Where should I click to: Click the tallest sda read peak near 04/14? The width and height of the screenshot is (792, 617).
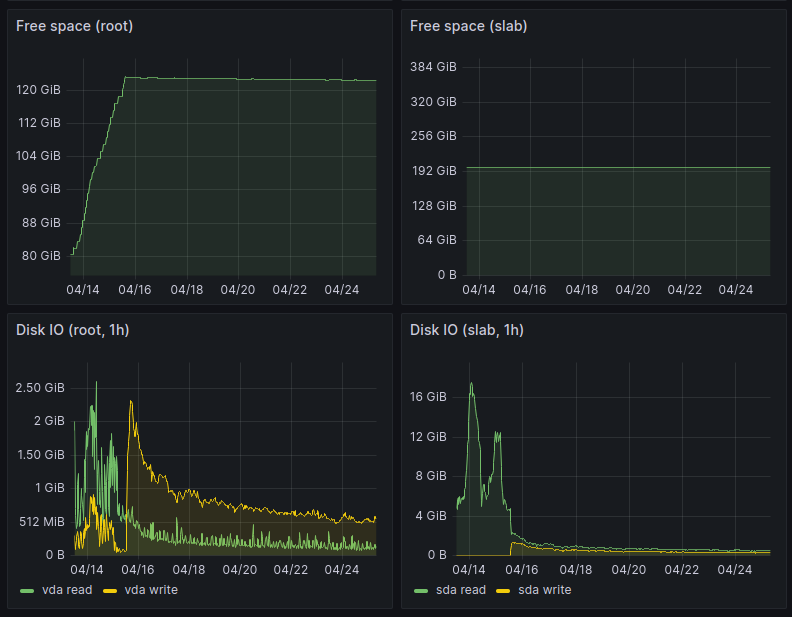[471, 384]
